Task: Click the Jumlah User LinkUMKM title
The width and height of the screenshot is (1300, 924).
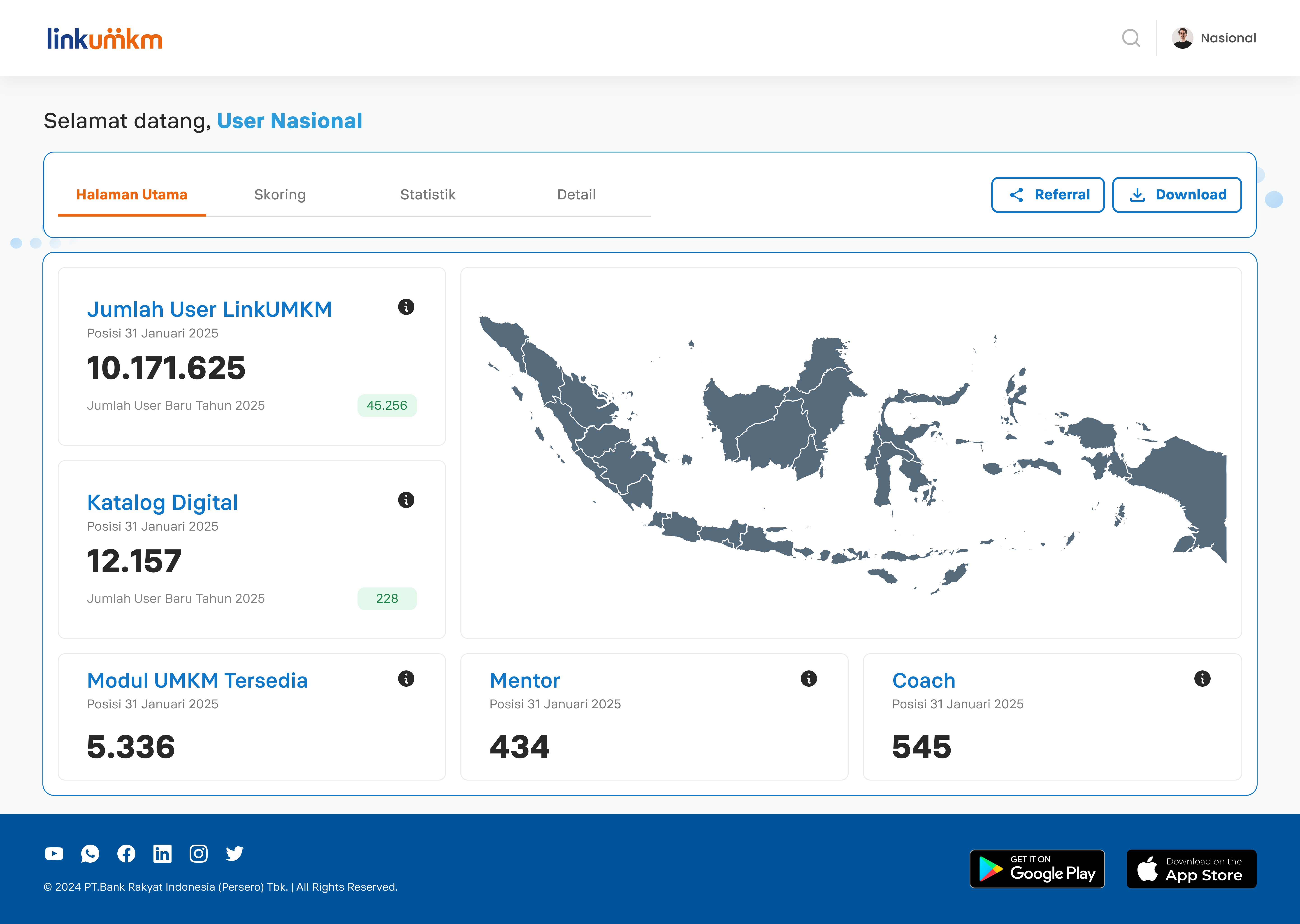Action: point(209,310)
